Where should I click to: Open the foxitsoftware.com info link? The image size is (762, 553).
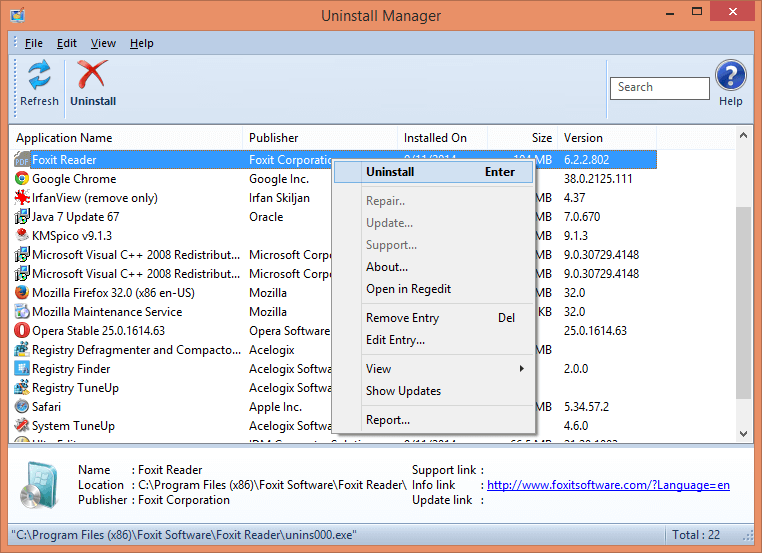click(x=608, y=485)
